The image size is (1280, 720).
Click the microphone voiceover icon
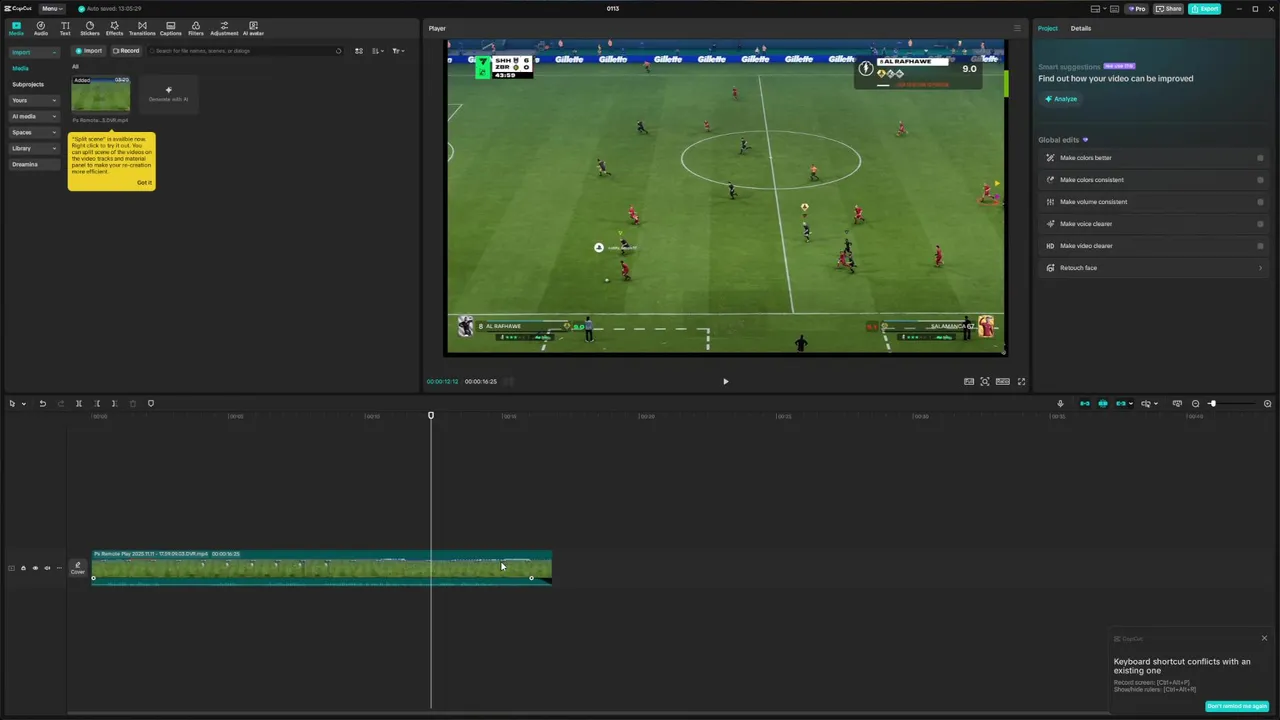point(1060,403)
